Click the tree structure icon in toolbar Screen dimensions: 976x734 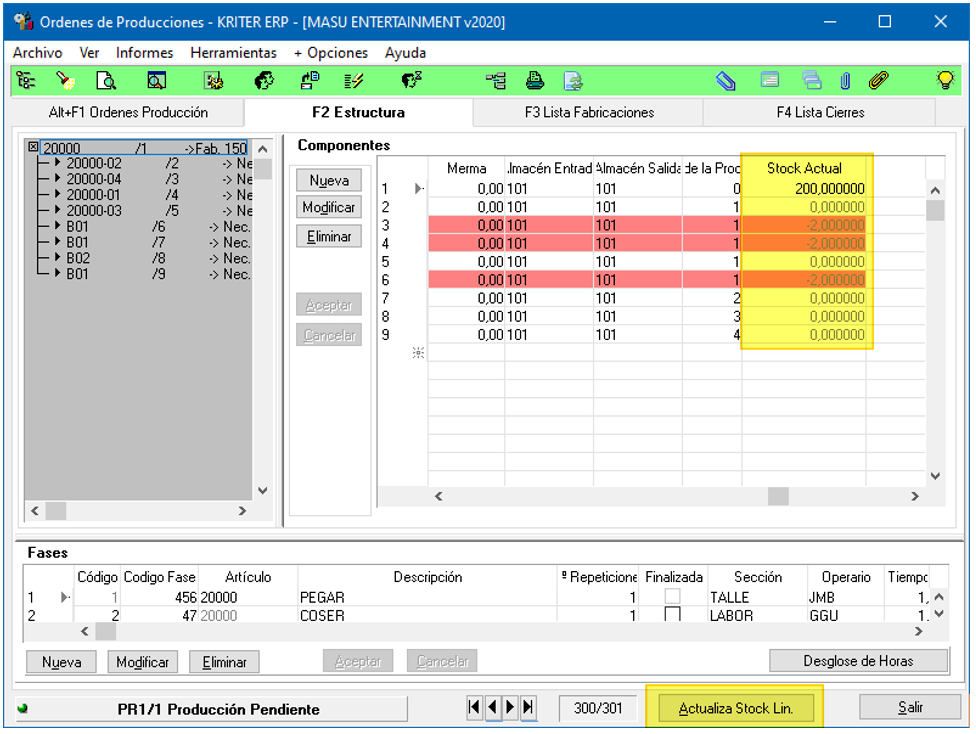[x=26, y=81]
